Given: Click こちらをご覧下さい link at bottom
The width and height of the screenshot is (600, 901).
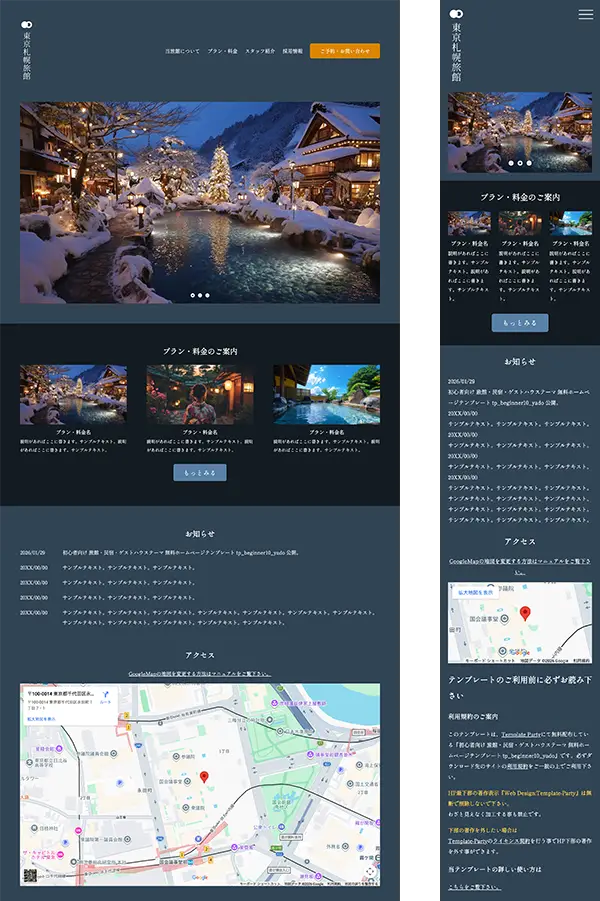Looking at the screenshot, I should coord(474,887).
